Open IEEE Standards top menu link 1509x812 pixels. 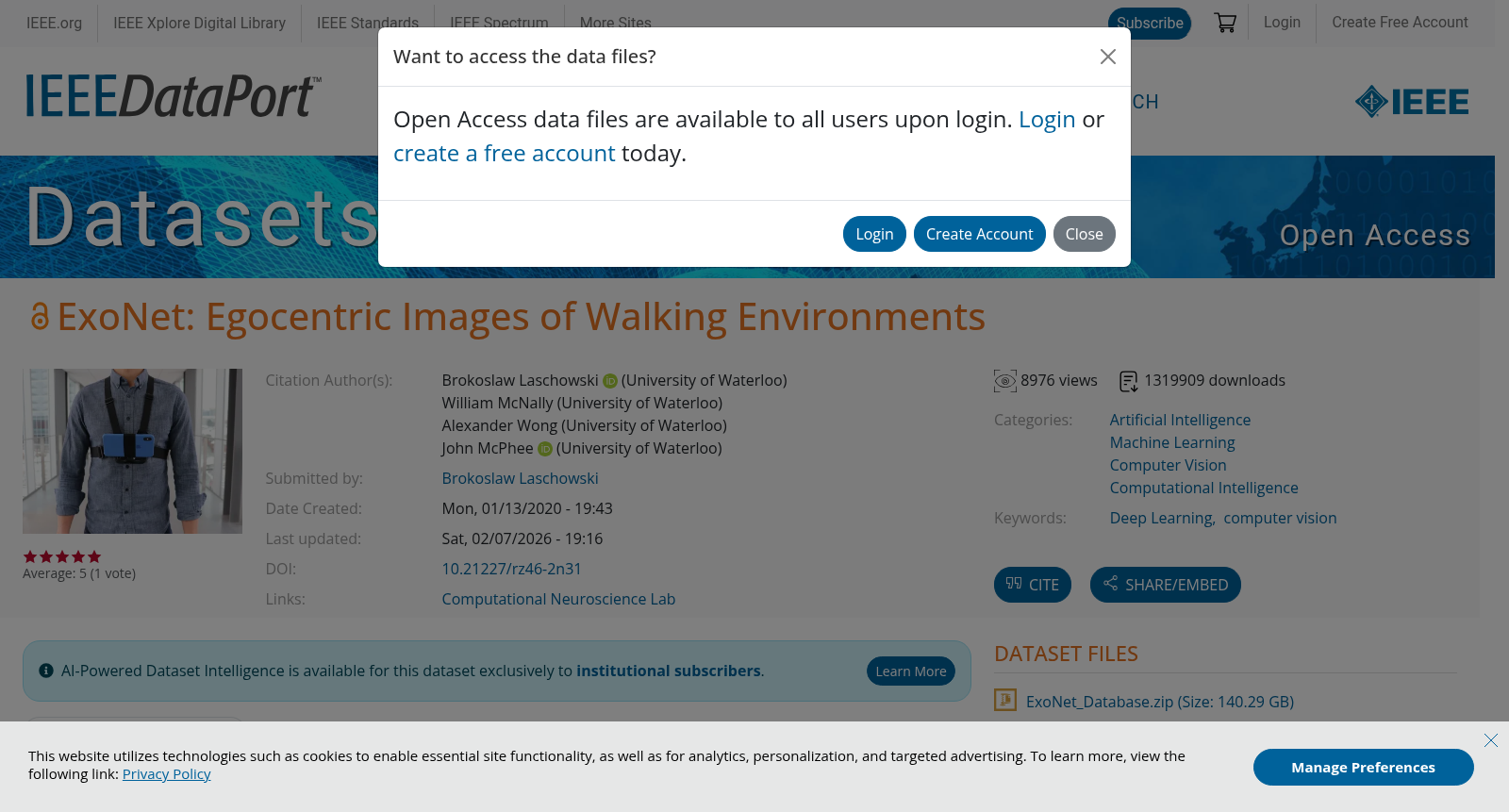click(x=367, y=23)
